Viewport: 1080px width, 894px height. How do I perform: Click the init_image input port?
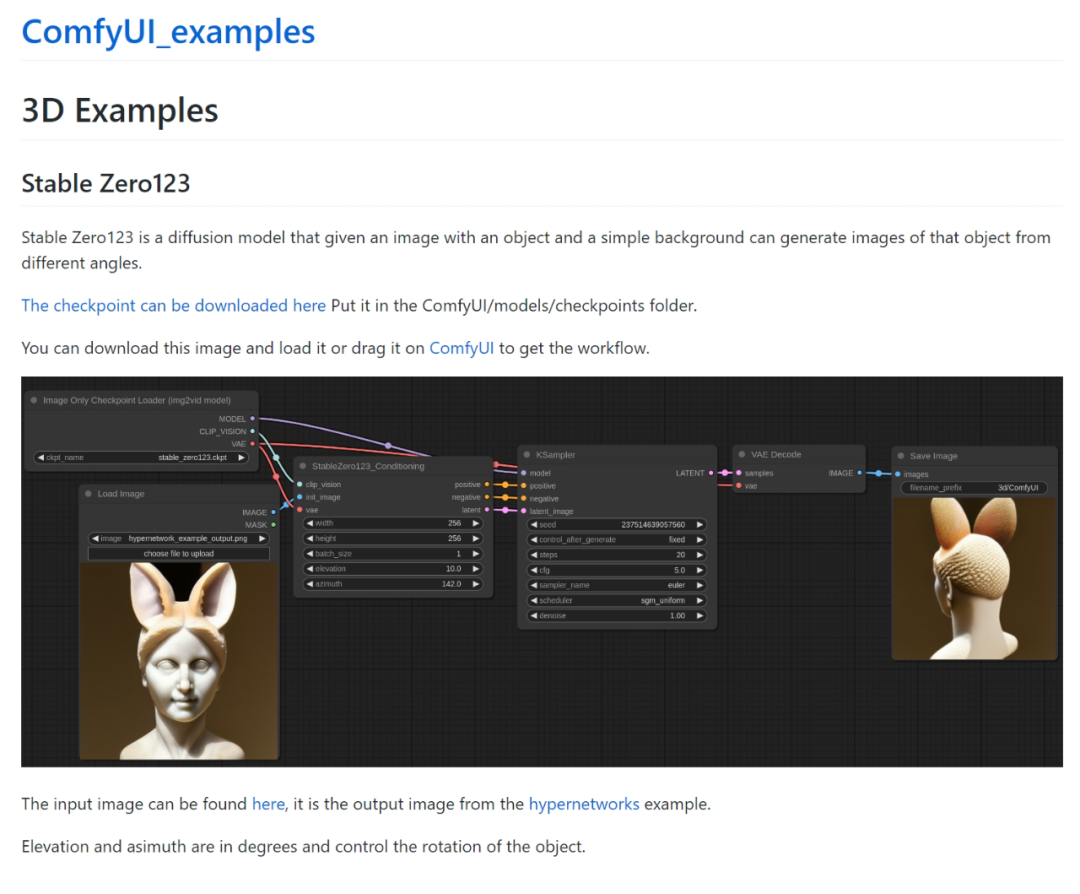[300, 497]
